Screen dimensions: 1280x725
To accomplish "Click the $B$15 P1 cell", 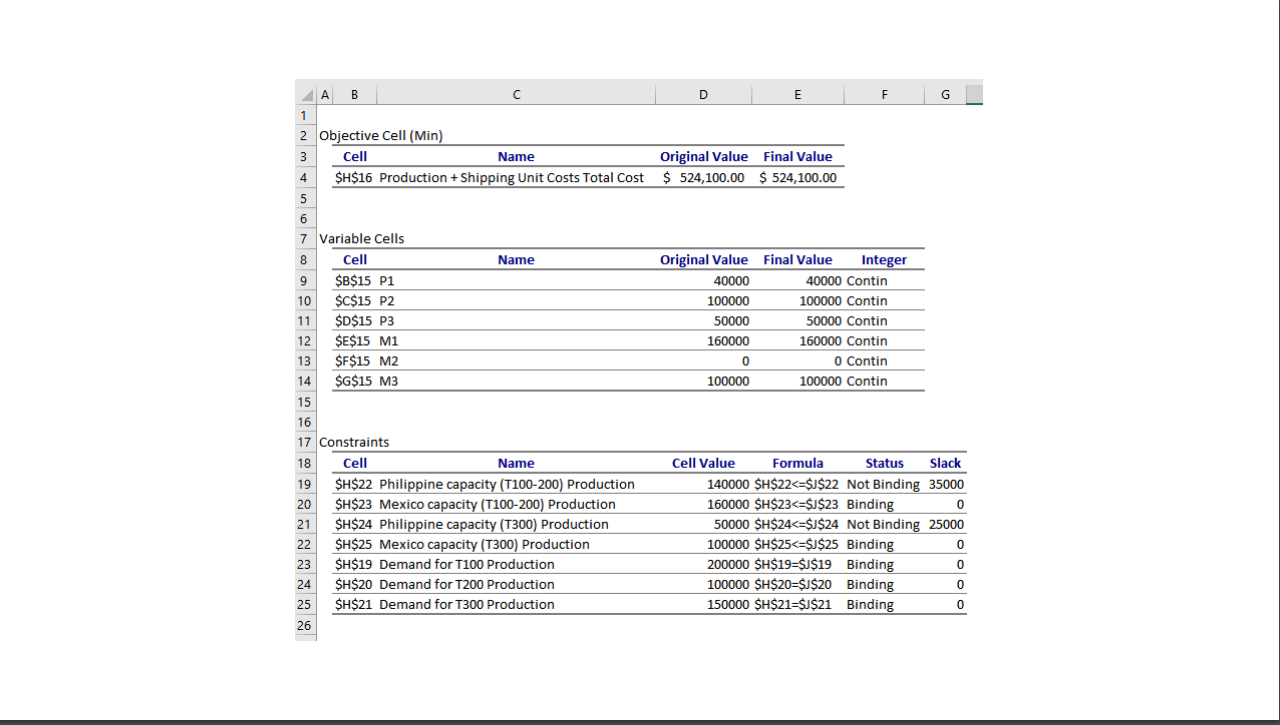I will (364, 281).
